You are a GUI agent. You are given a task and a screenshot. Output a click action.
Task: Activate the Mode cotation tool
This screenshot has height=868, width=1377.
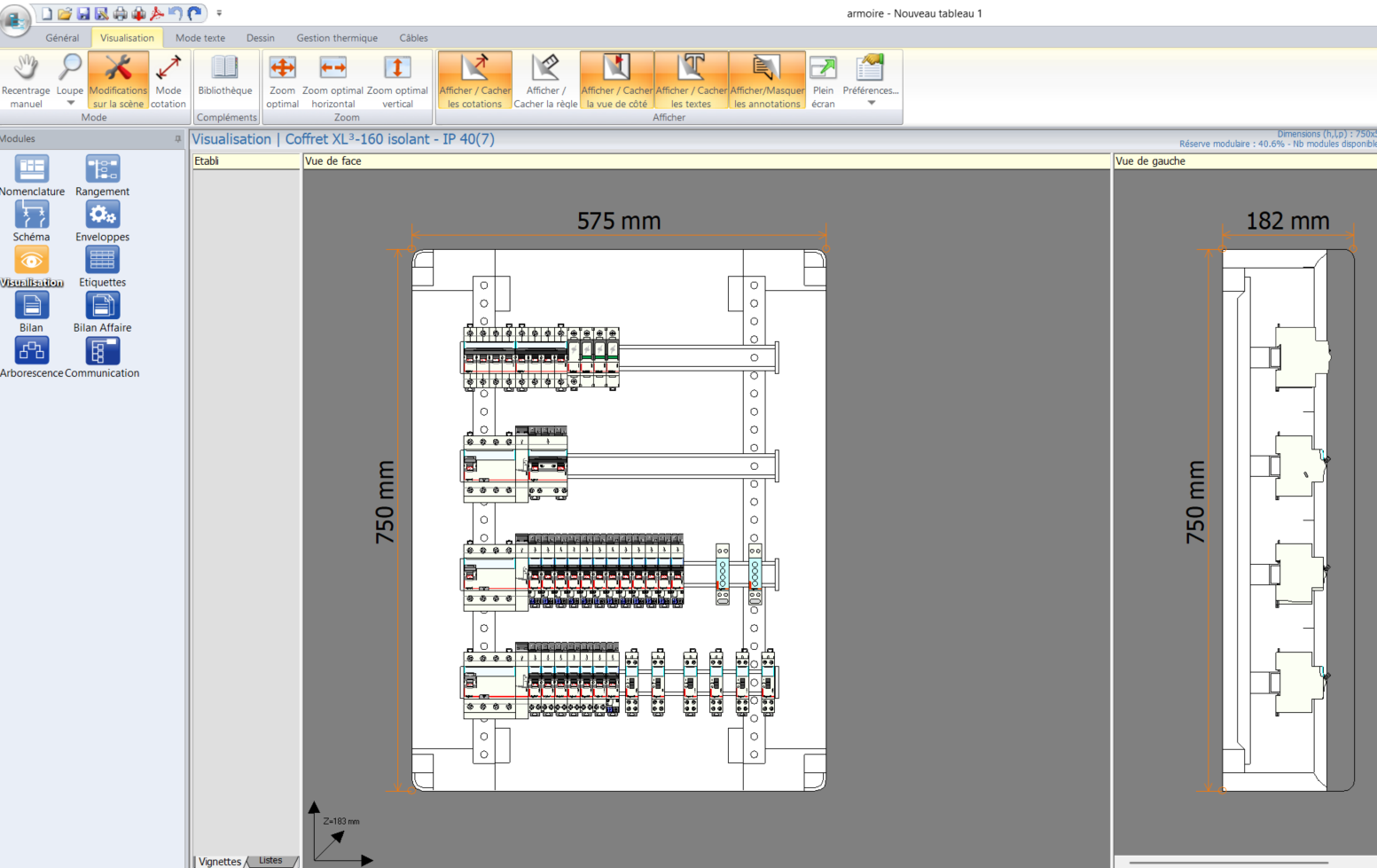point(168,80)
